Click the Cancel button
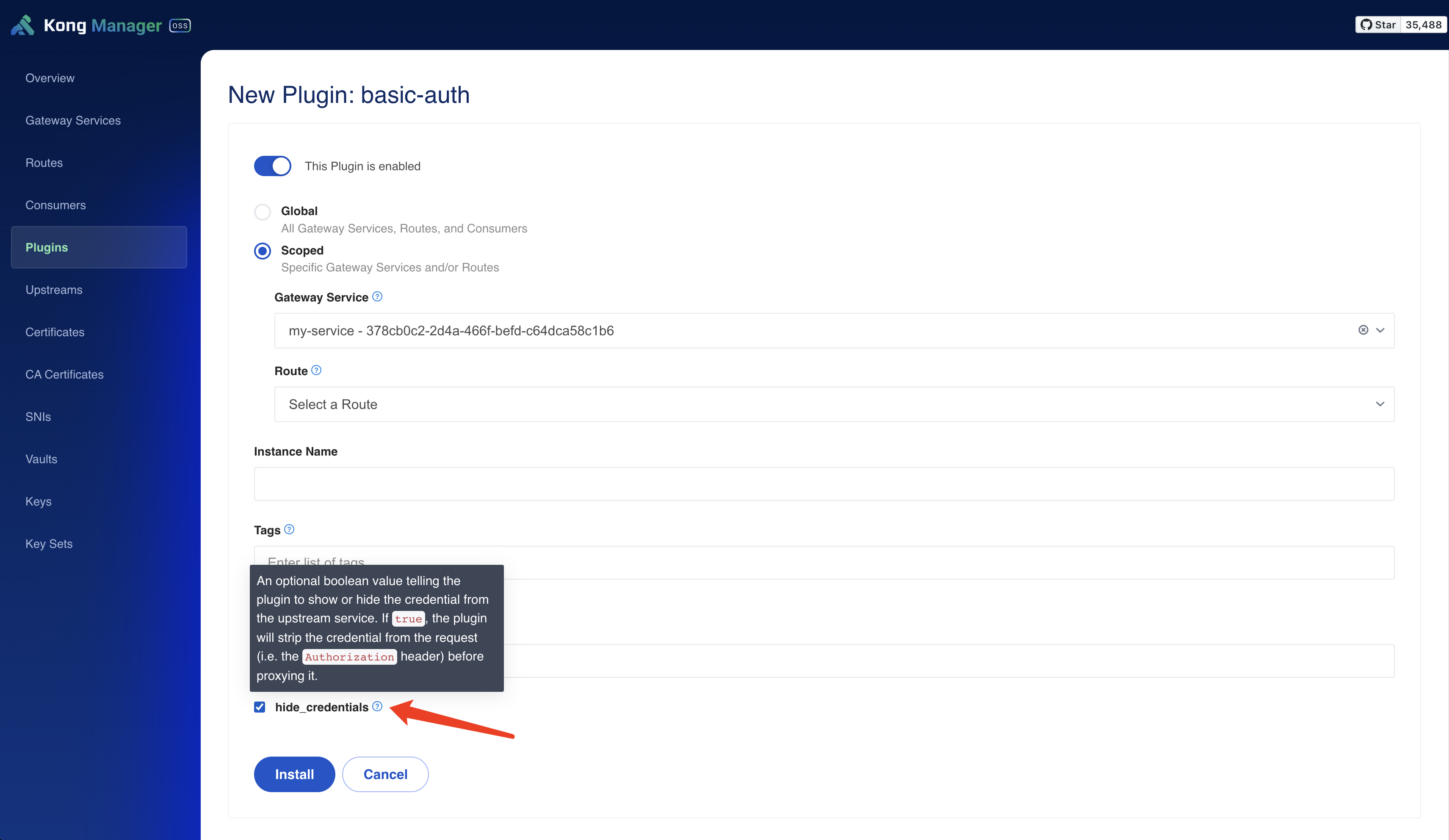The height and width of the screenshot is (840, 1449). coord(385,774)
